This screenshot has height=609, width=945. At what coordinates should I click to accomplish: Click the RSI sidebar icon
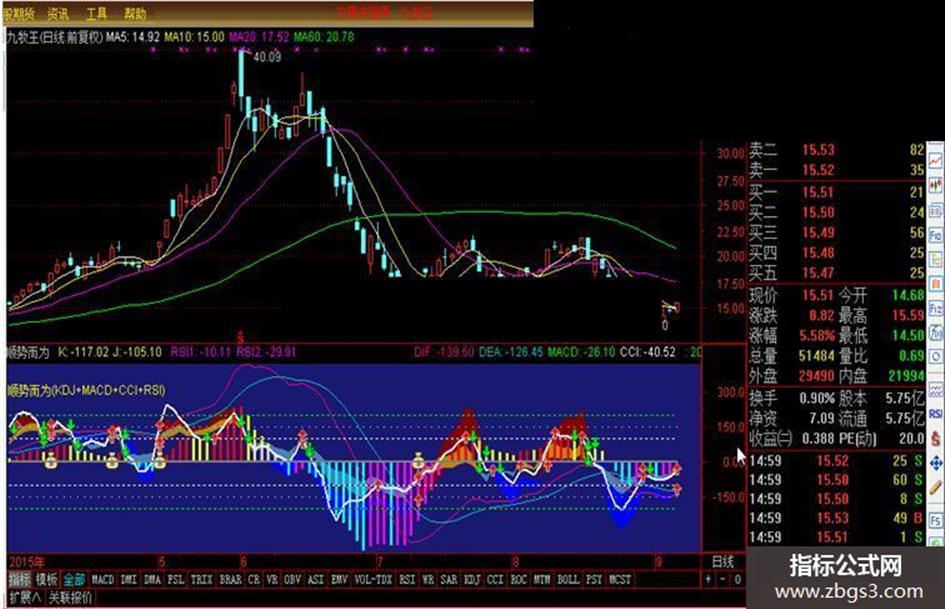pos(936,414)
